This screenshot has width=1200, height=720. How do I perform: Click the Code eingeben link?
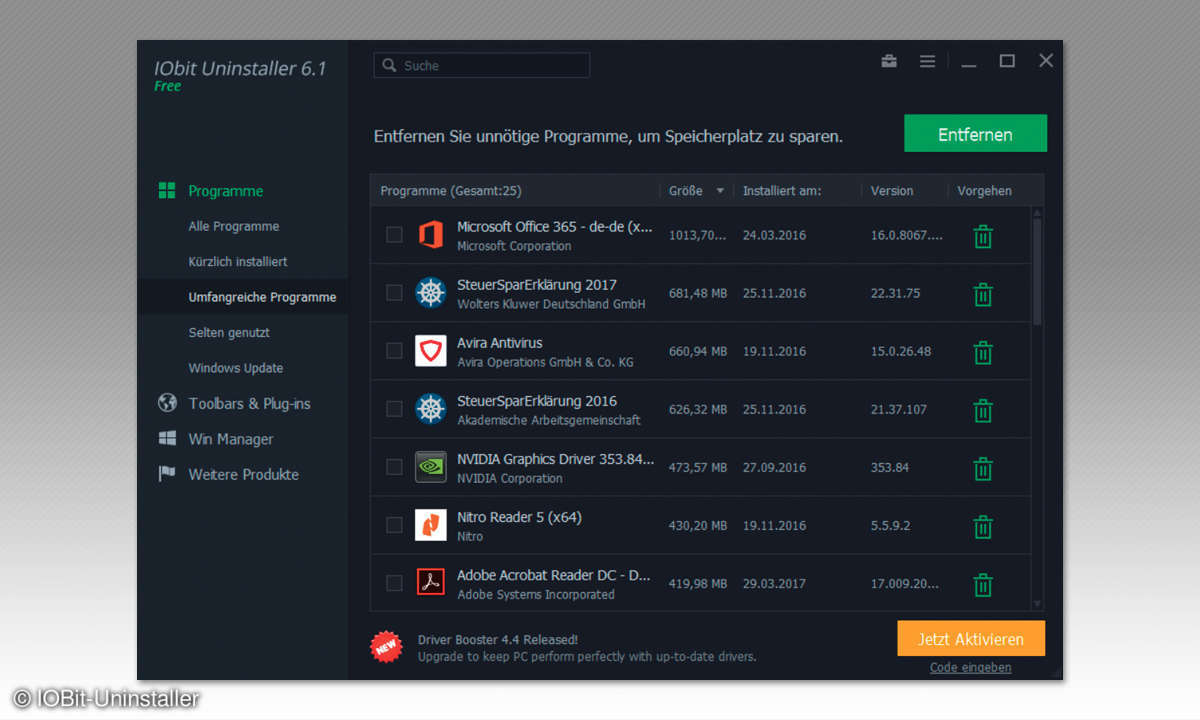[970, 667]
